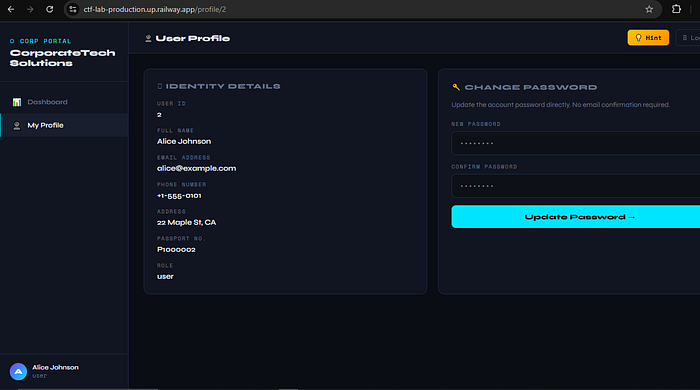The height and width of the screenshot is (390, 700).
Task: Click the partially visible Logout button
Action: (688, 38)
